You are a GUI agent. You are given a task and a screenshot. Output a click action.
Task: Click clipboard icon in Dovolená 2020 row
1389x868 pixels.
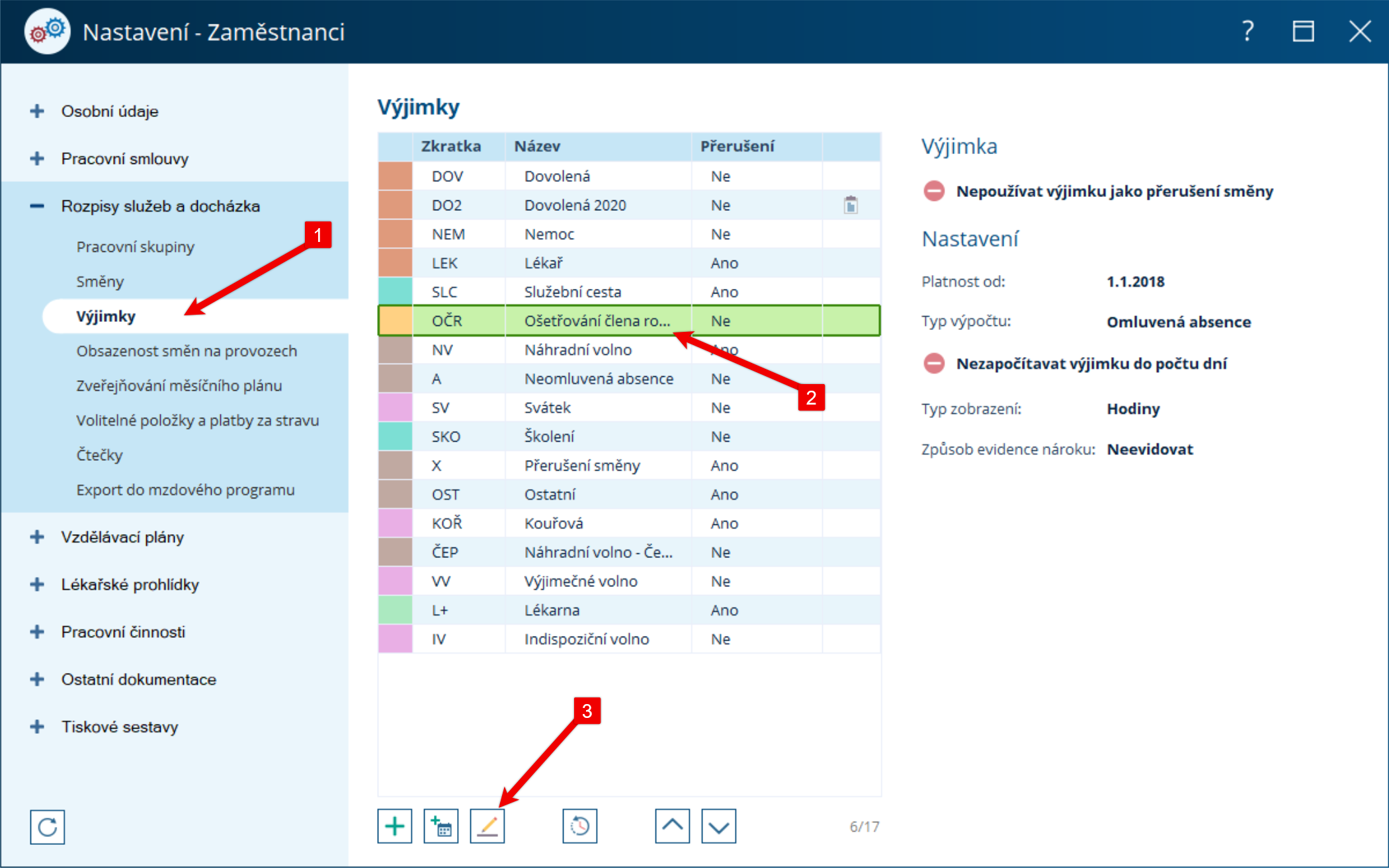[x=851, y=206]
